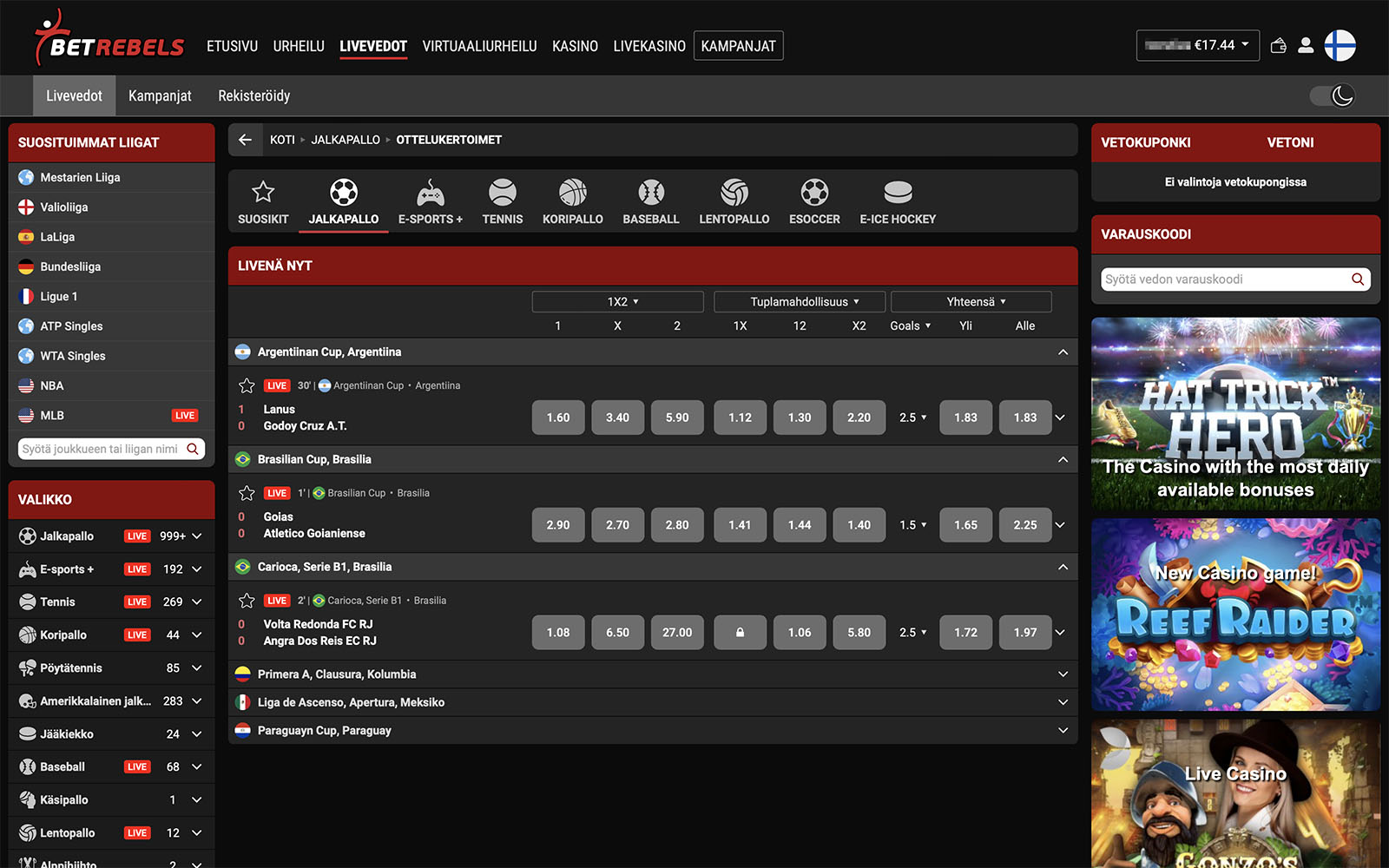Open the account balance dropdown
This screenshot has width=1389, height=868.
click(x=1197, y=46)
